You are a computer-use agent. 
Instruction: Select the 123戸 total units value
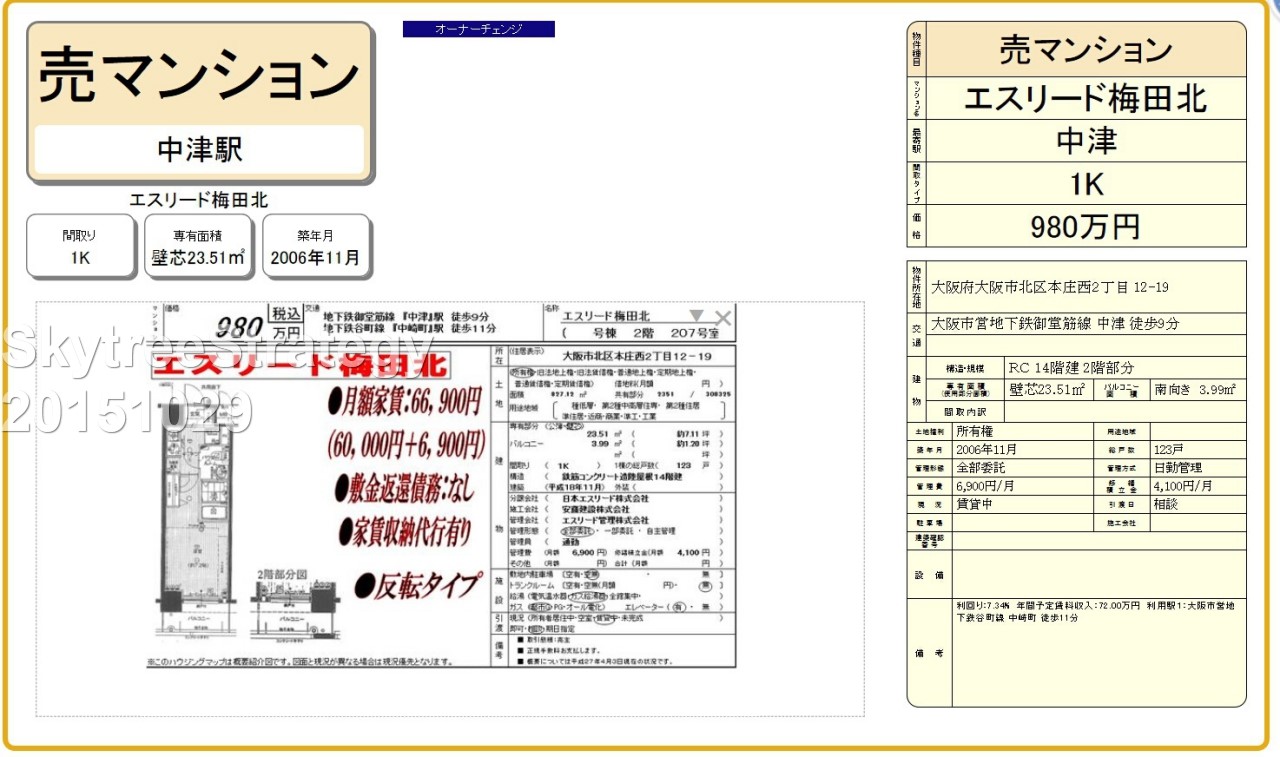(x=1169, y=450)
